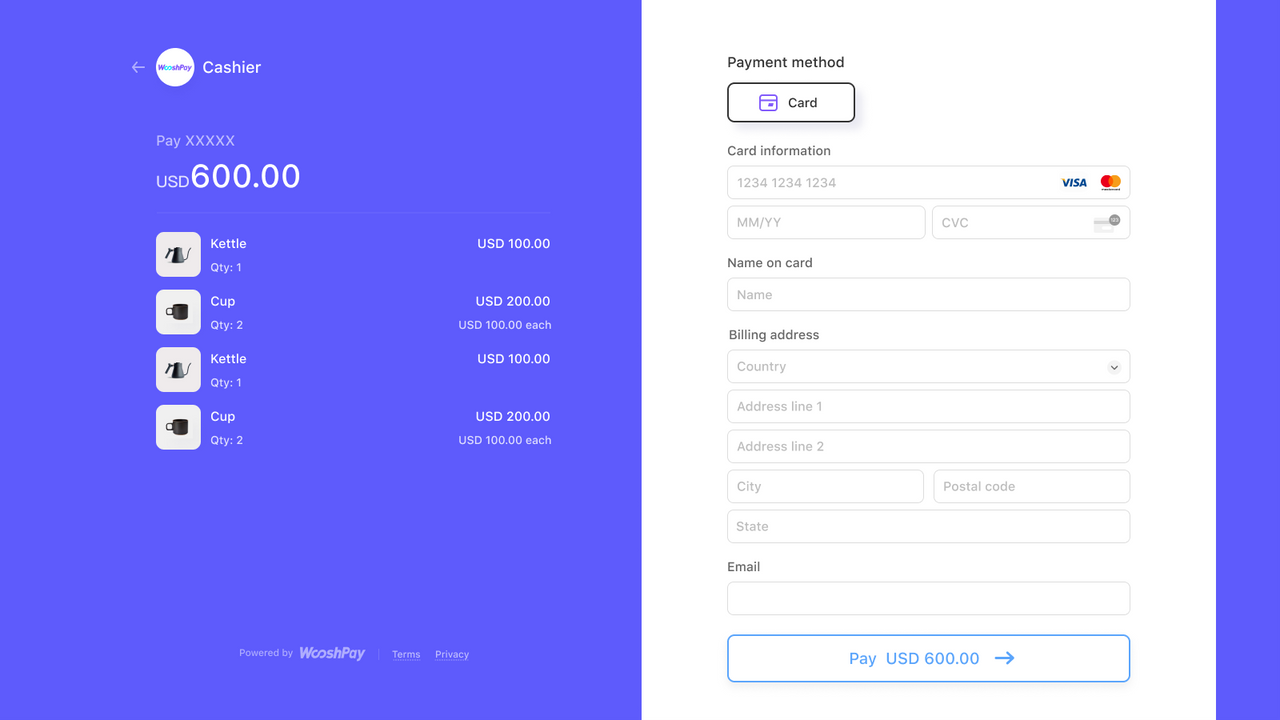
Task: Open the Privacy link
Action: coord(452,654)
